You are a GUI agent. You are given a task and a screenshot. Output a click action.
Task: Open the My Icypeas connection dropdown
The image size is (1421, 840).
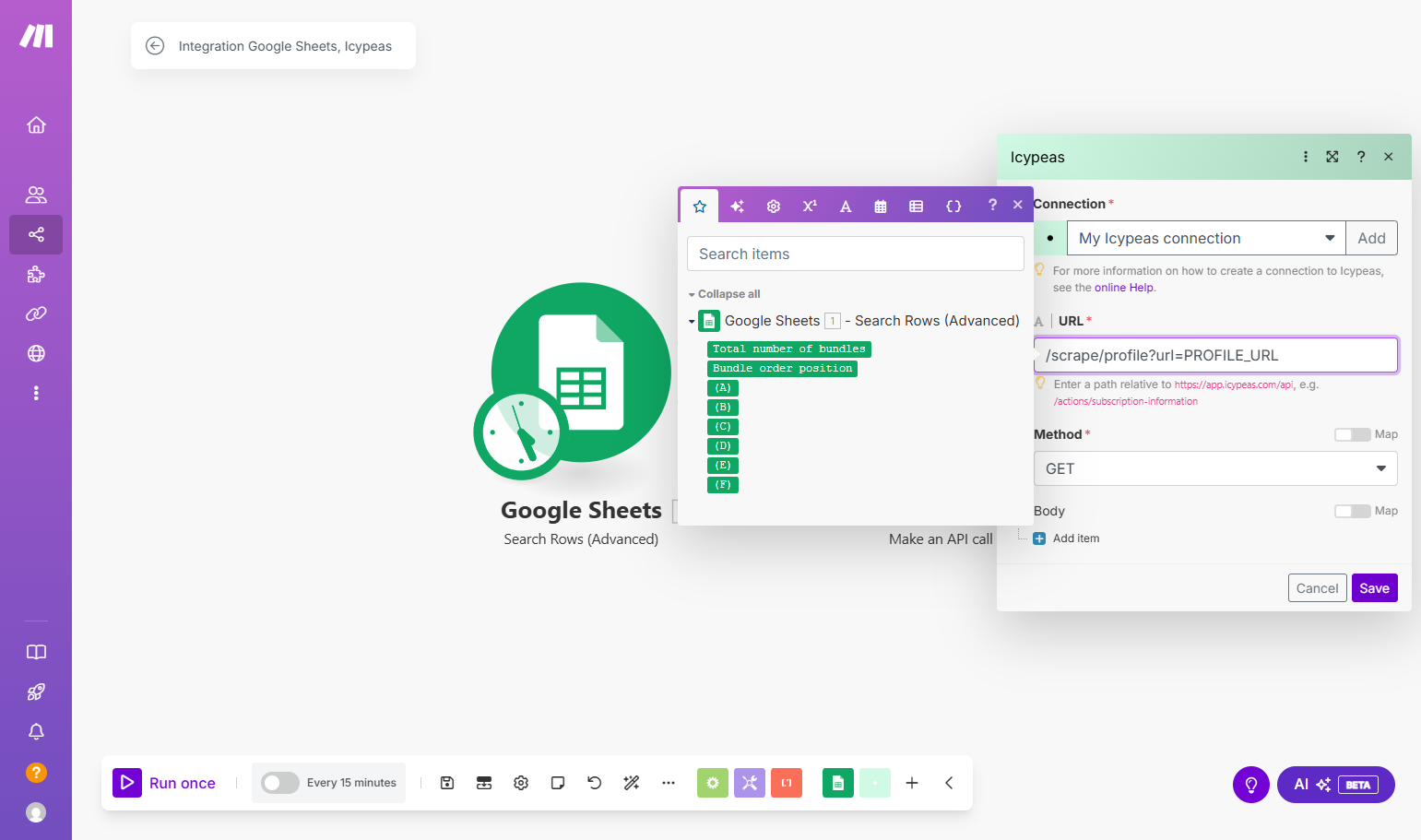point(1206,238)
